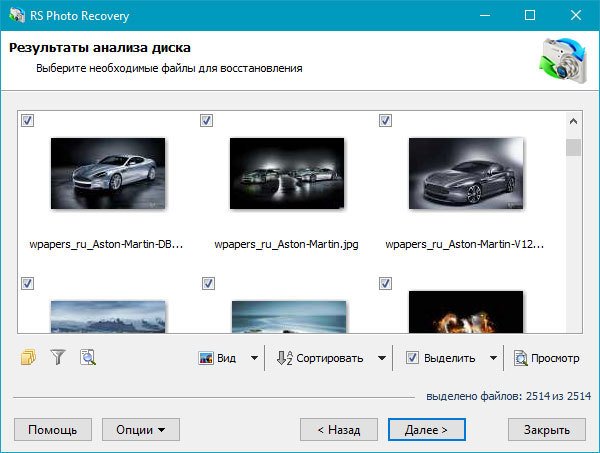Expand the Выделить dropdown arrow
This screenshot has height=453, width=600.
[494, 358]
